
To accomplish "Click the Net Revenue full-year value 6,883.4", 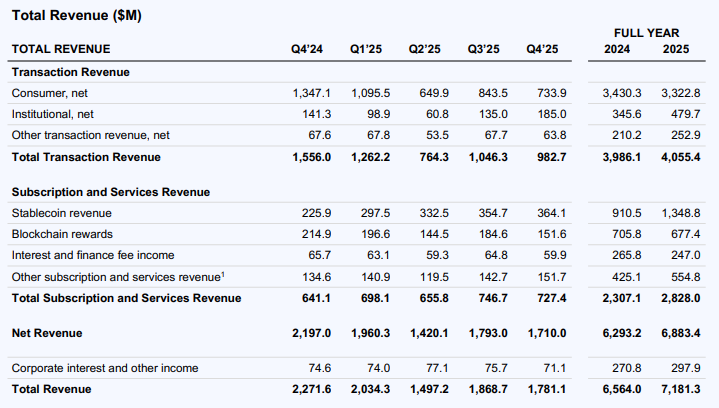I will tap(680, 333).
